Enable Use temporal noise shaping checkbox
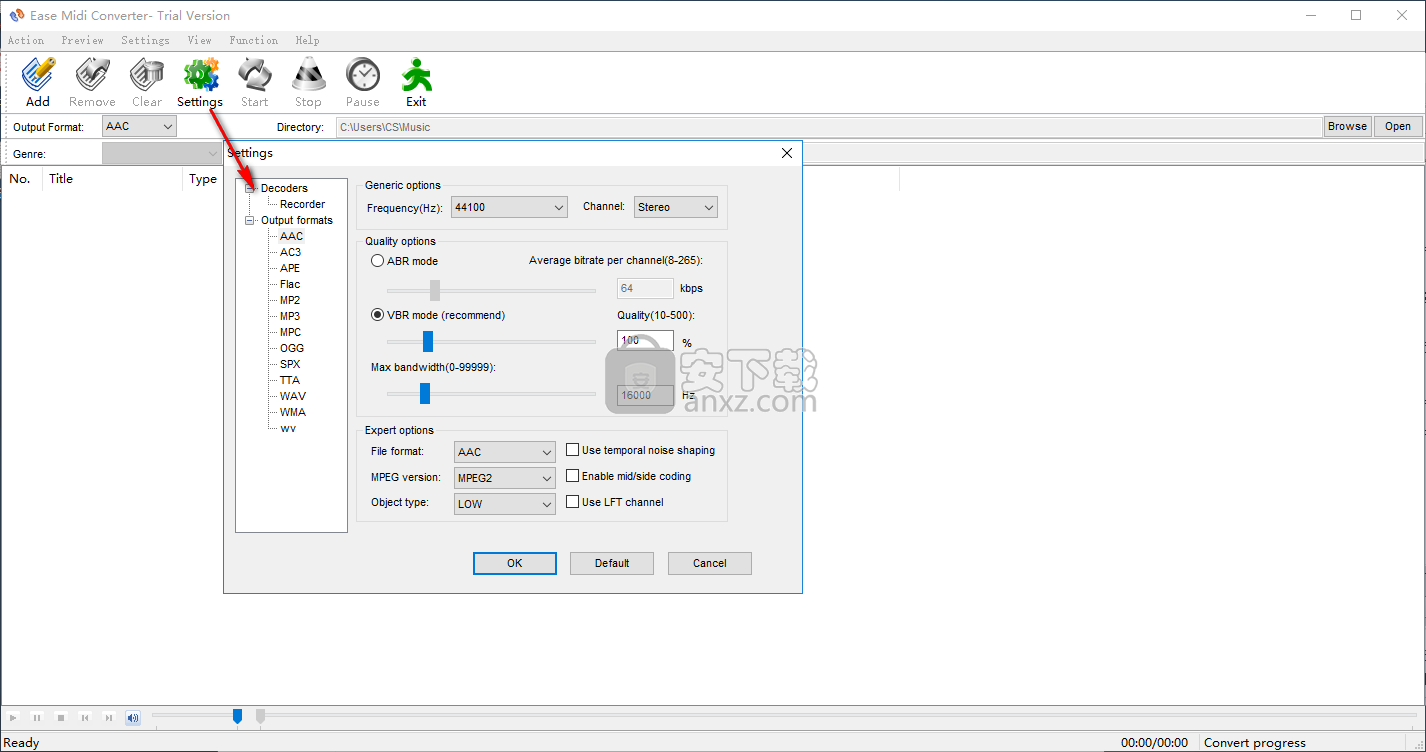 pyautogui.click(x=573, y=450)
